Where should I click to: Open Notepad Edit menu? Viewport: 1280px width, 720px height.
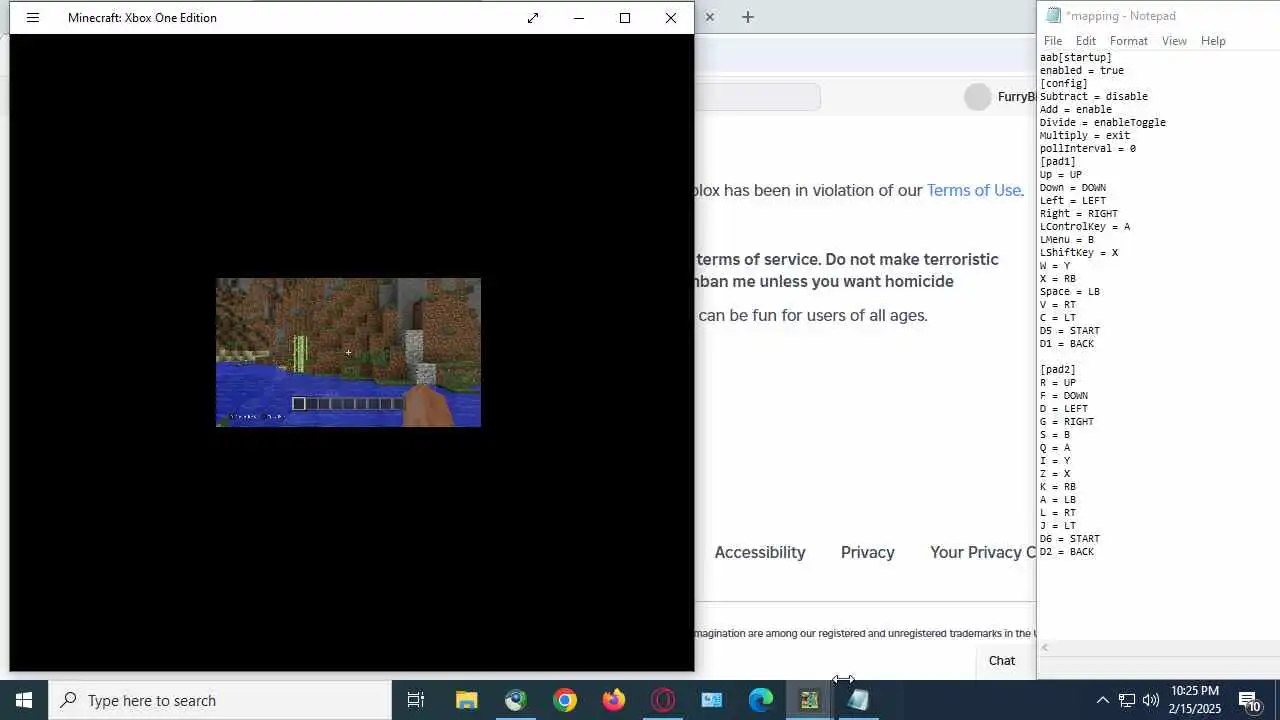[1086, 41]
